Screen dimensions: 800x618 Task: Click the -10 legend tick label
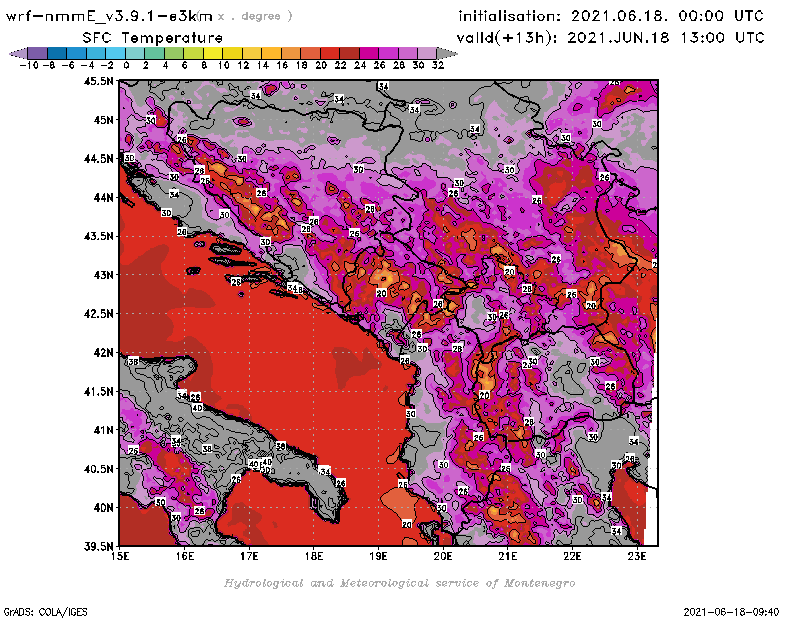pos(29,65)
